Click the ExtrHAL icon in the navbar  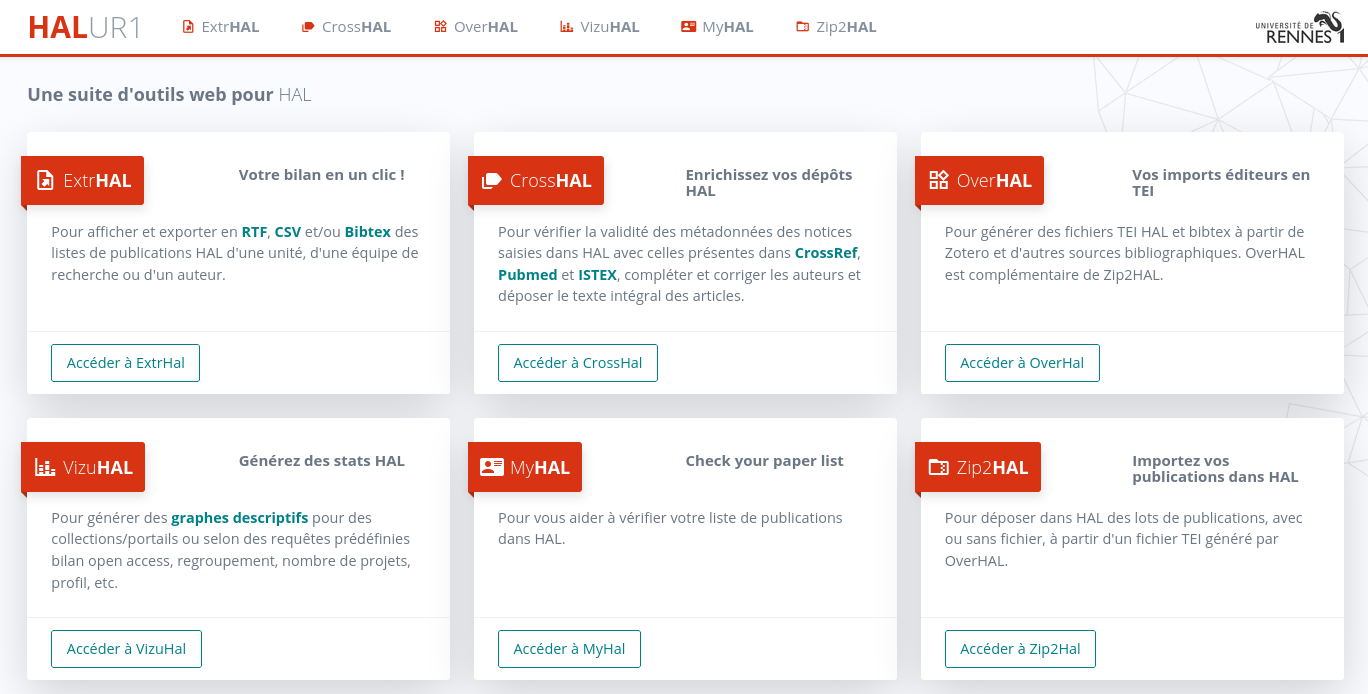pos(188,27)
